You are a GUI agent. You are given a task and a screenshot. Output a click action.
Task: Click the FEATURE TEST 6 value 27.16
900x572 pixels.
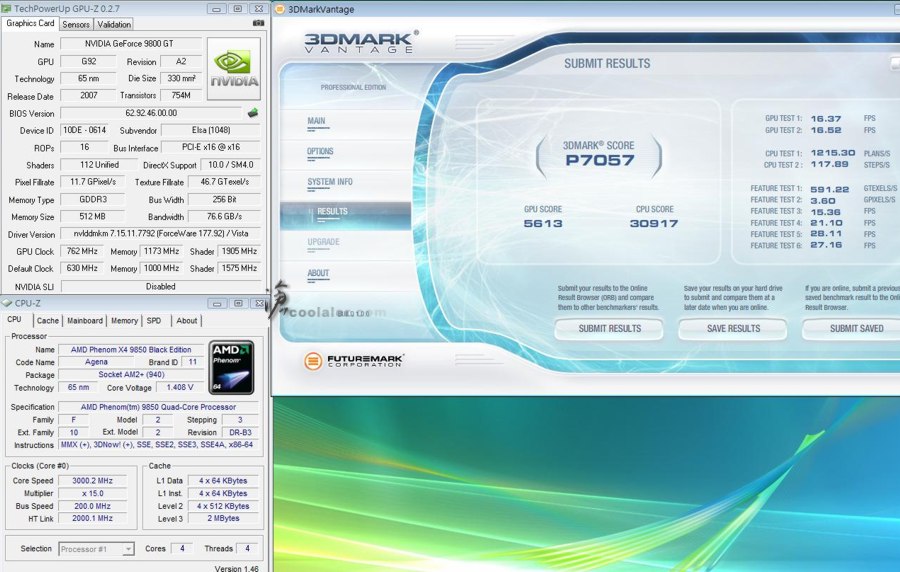coord(826,245)
